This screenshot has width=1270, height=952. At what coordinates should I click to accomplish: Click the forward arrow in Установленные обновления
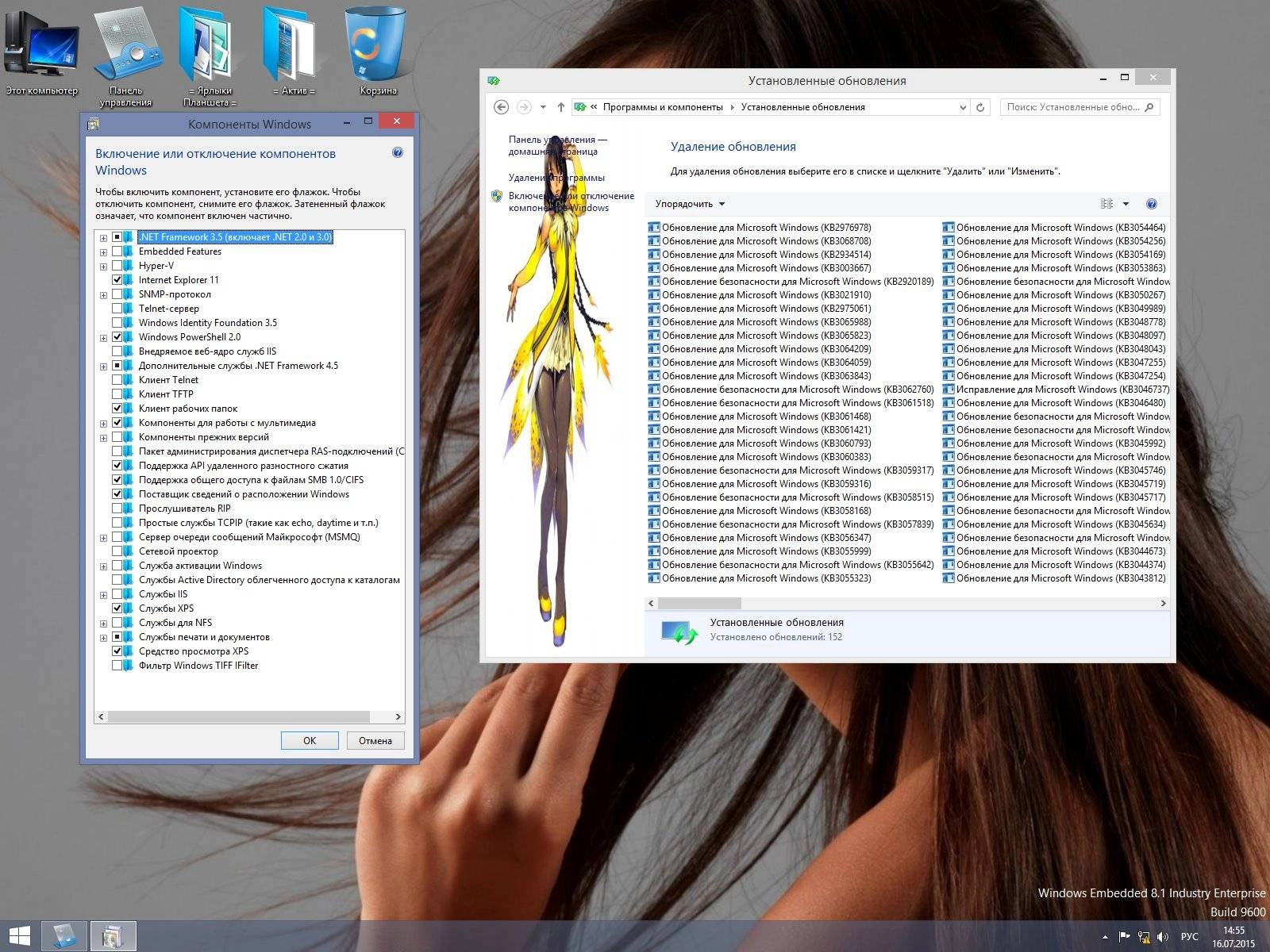click(524, 107)
